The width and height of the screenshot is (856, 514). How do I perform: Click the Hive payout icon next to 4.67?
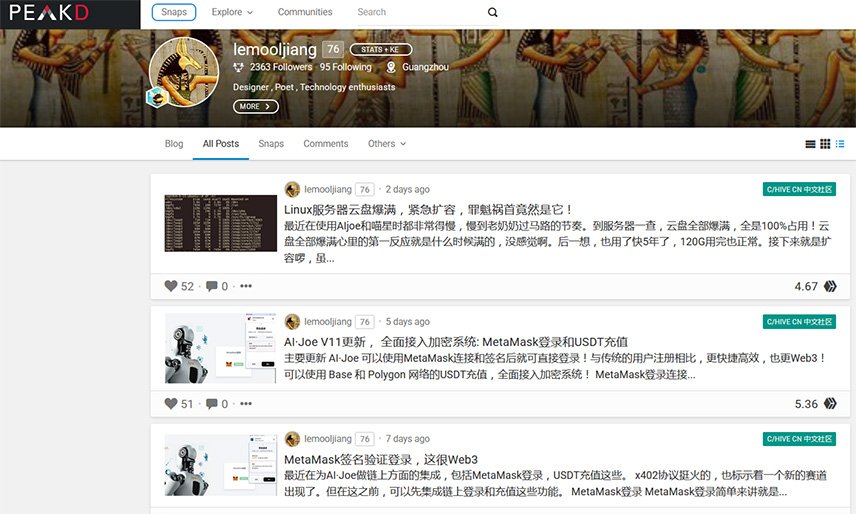click(x=830, y=286)
